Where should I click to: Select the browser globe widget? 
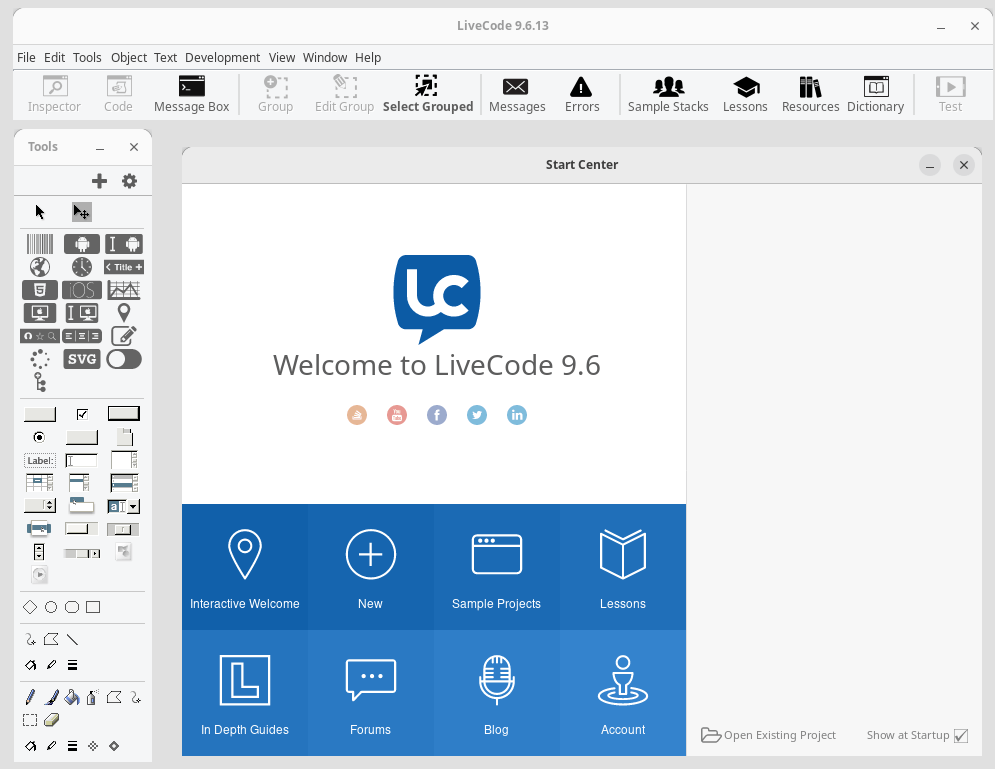coord(40,267)
